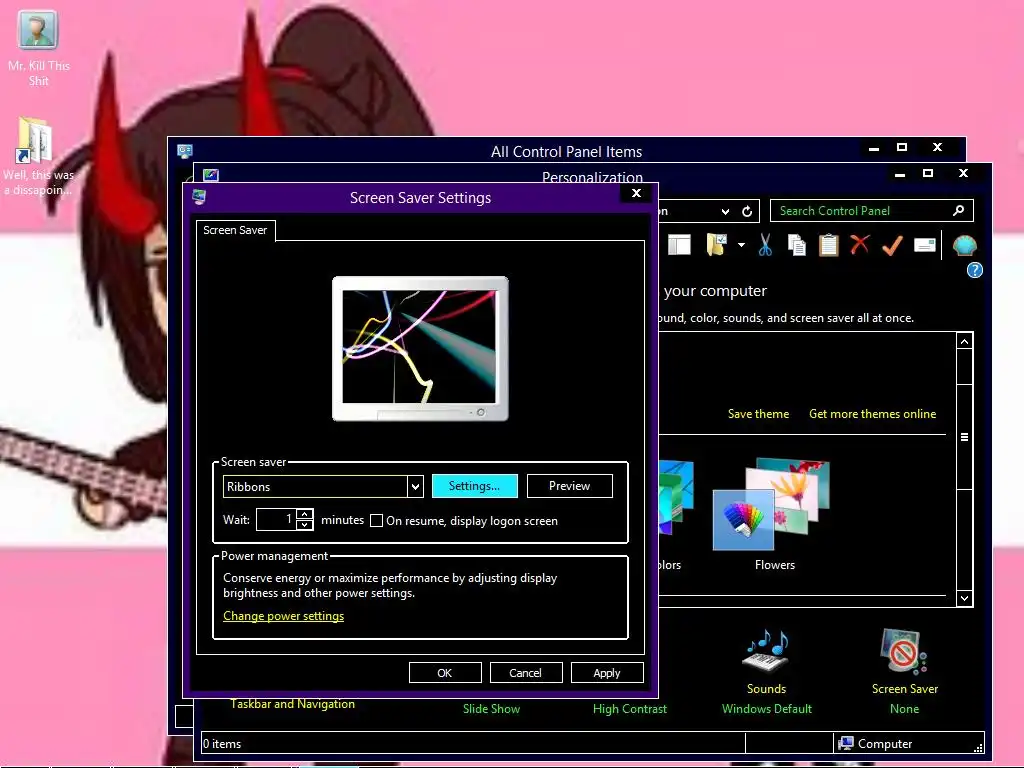Screen dimensions: 1024x768
Task: Click Cancel in Screen Saver Settings
Action: (526, 673)
